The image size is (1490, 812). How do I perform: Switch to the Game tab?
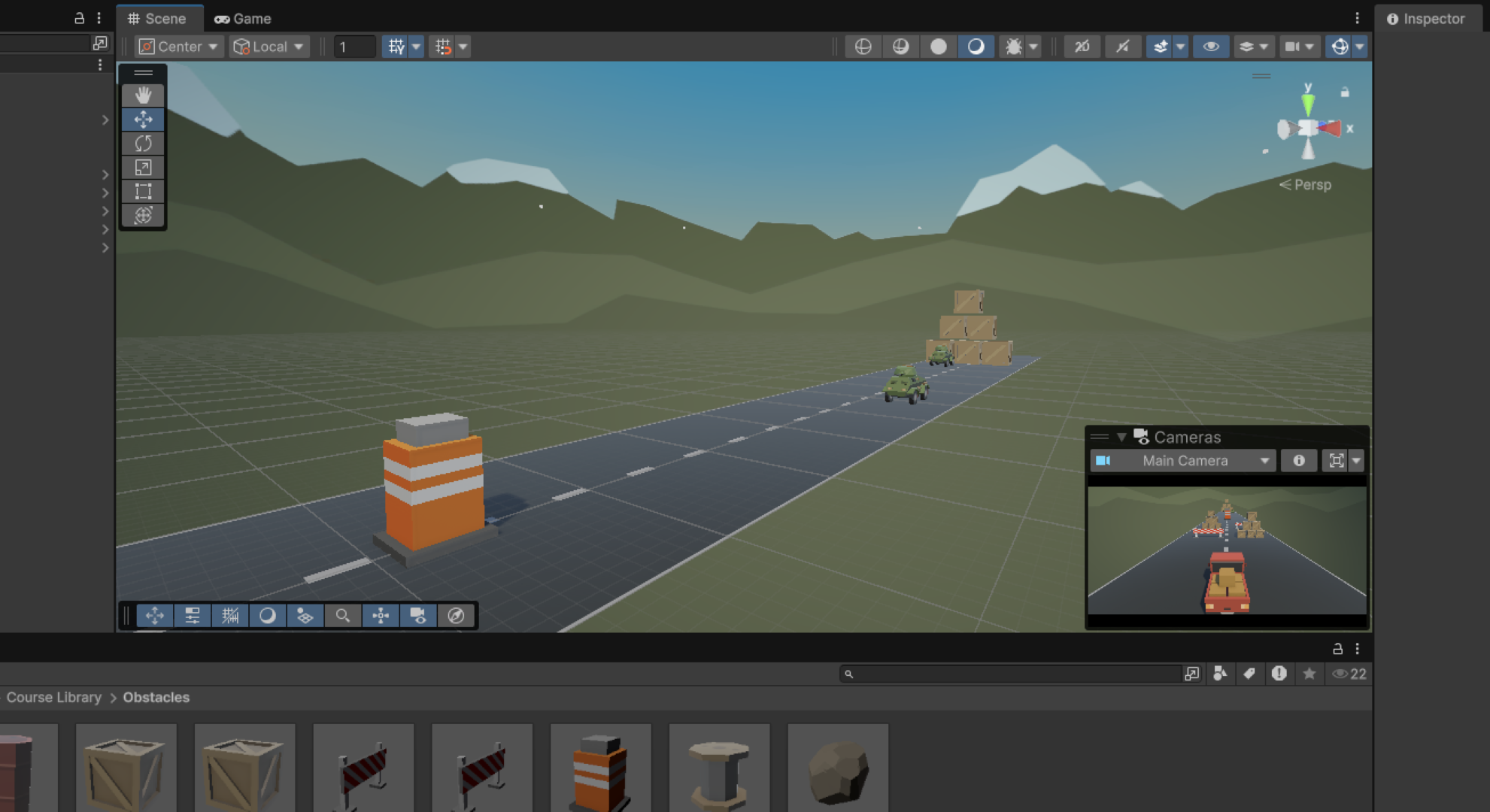tap(243, 19)
